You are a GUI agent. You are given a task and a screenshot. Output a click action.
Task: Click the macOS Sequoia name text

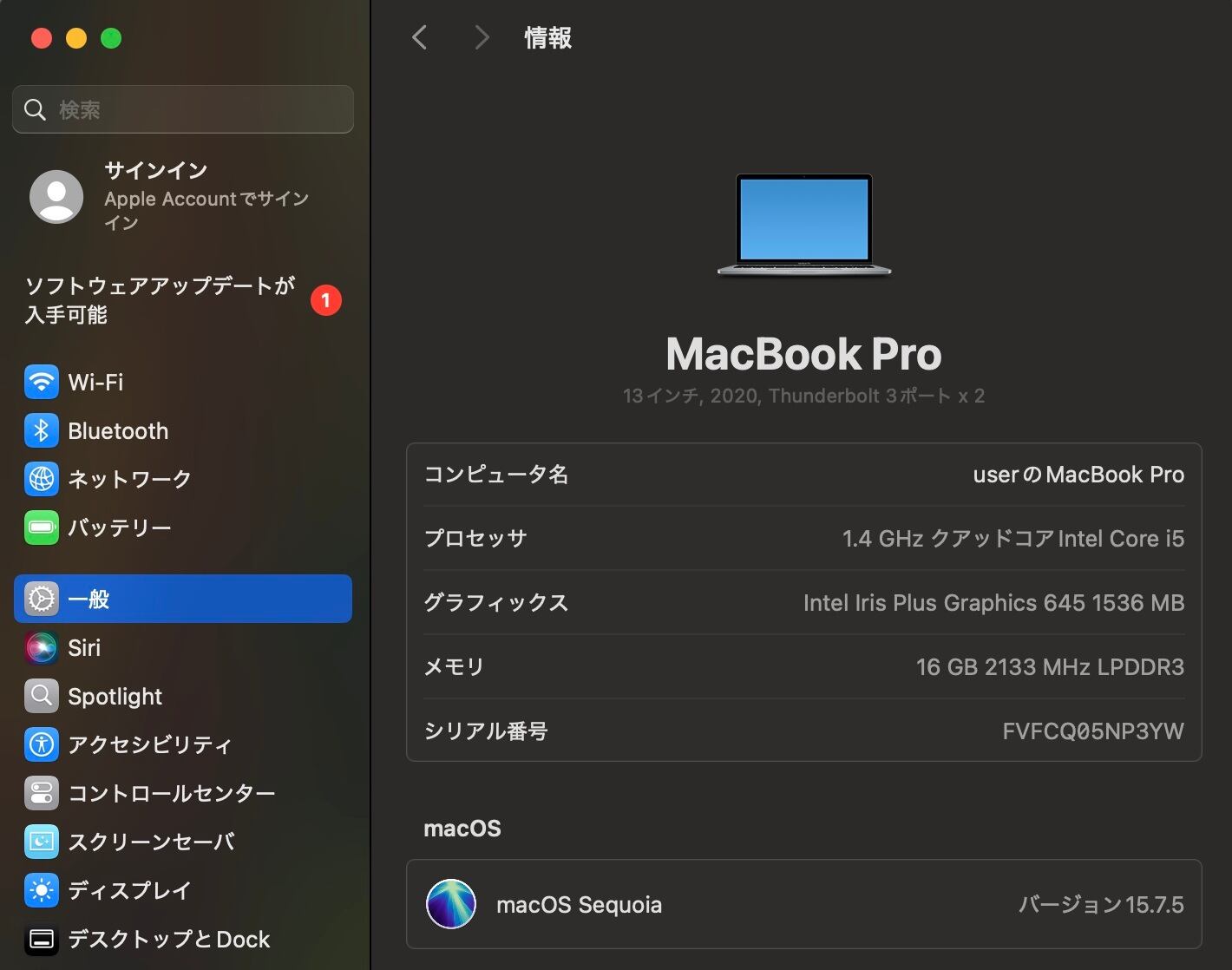579,905
